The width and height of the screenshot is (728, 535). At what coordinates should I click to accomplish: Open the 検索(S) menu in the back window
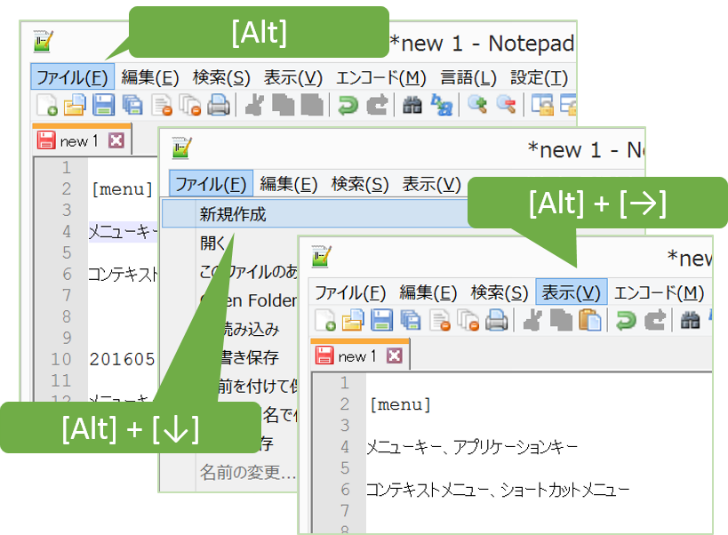pos(221,77)
